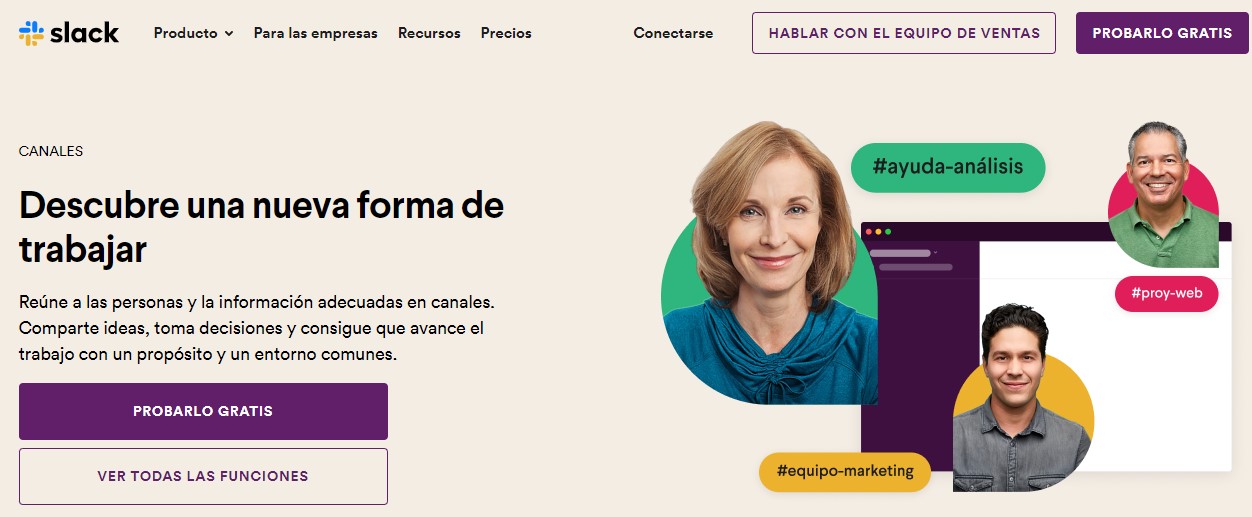
Task: Click the Slack logo icon
Action: [x=31, y=33]
